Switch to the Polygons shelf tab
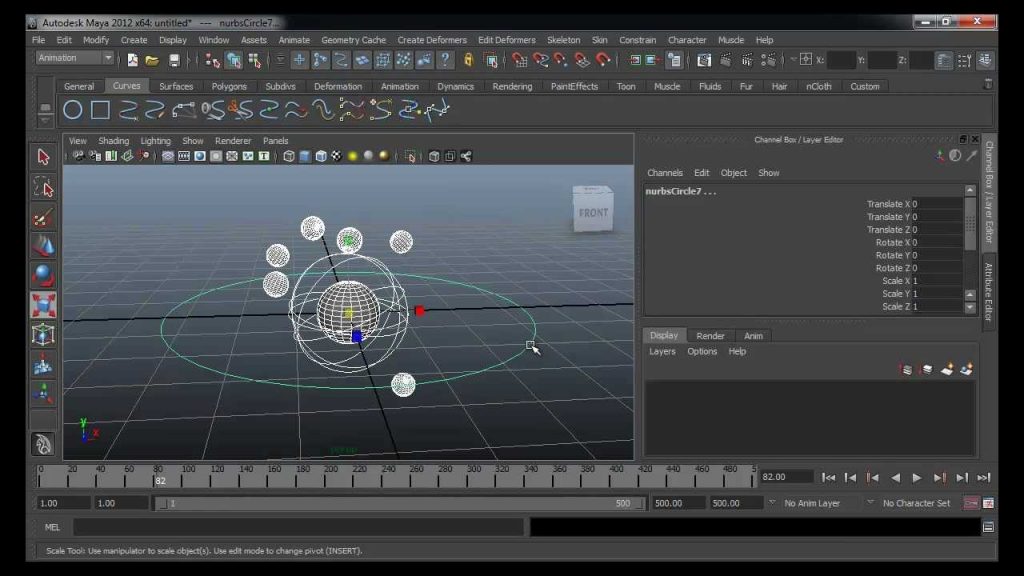The height and width of the screenshot is (576, 1024). (229, 86)
